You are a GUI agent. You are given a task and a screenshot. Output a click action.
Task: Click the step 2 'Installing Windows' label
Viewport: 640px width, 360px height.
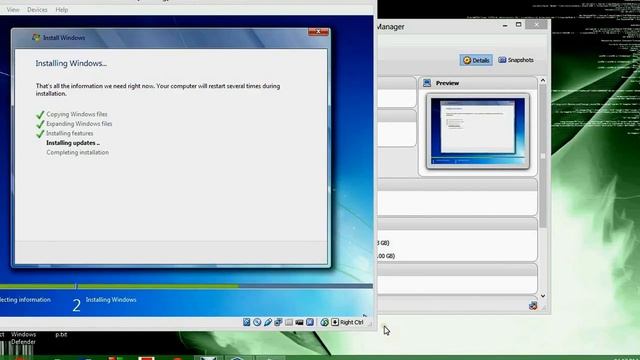pyautogui.click(x=111, y=300)
